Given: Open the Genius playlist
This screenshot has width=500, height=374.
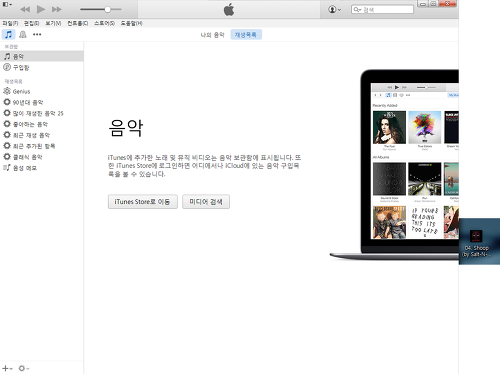Looking at the screenshot, I should 42,91.
